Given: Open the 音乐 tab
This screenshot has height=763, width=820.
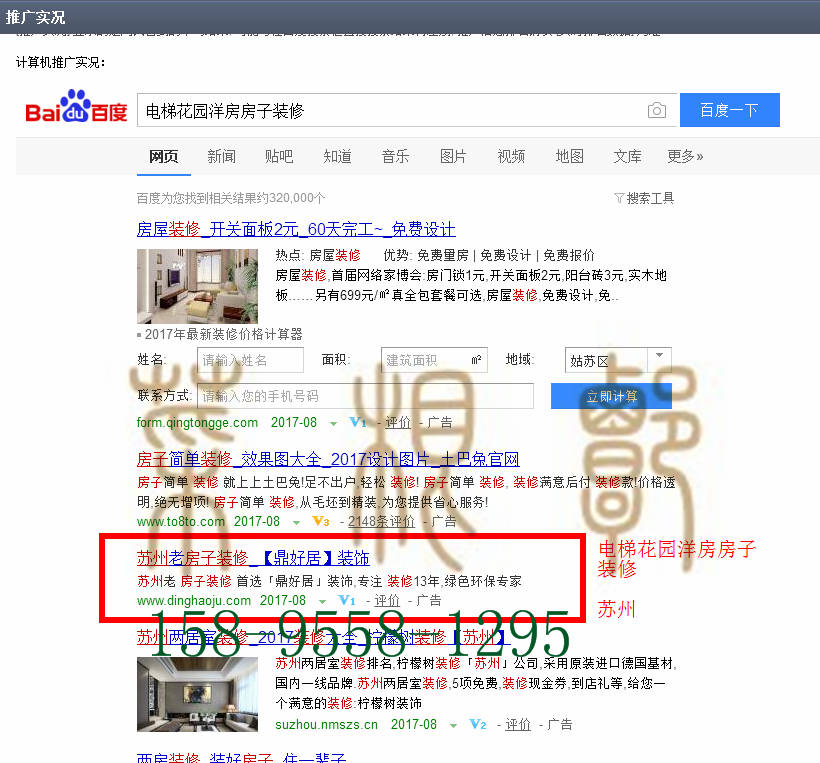Looking at the screenshot, I should [395, 156].
